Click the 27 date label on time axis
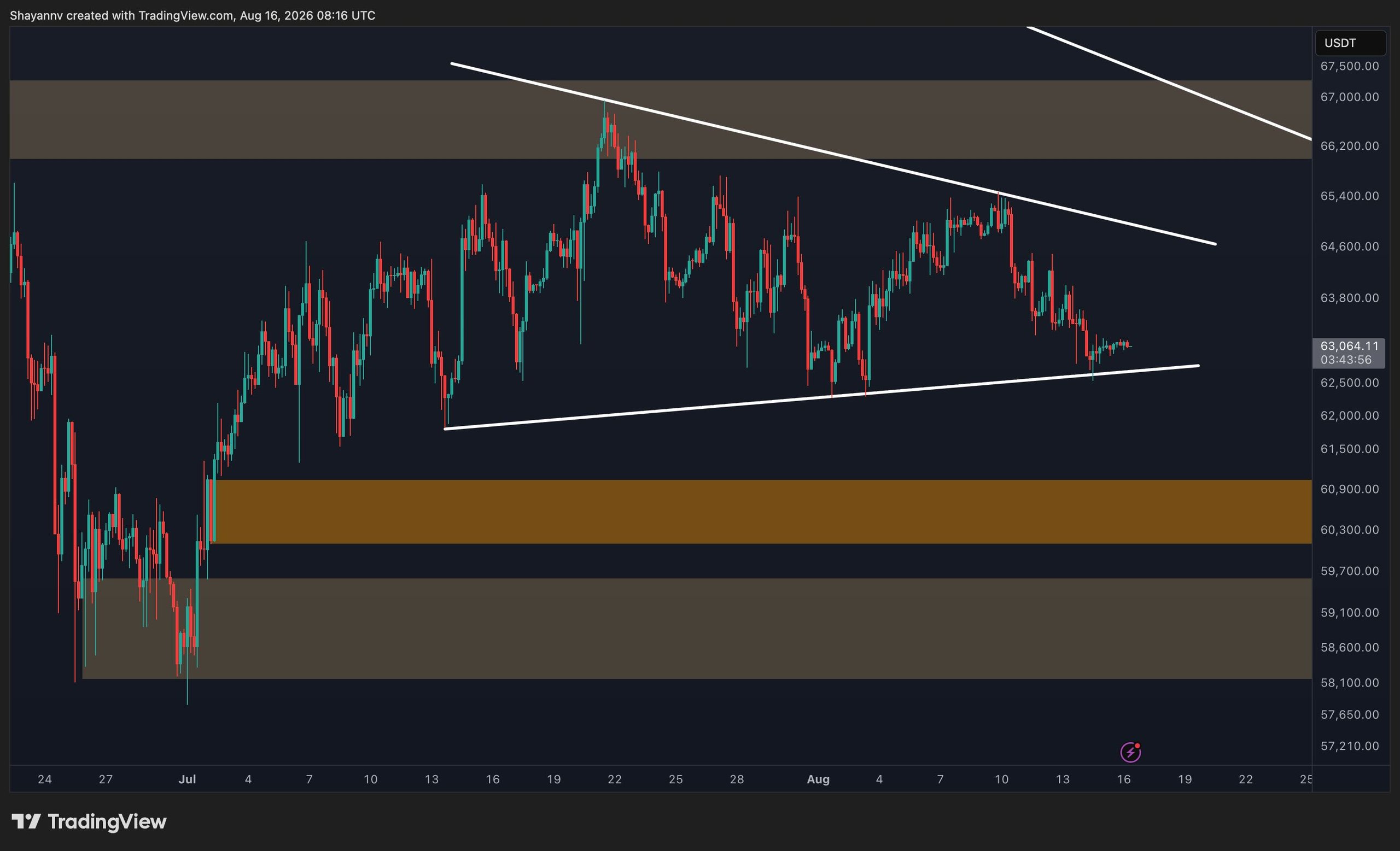The width and height of the screenshot is (1400, 851). point(106,779)
